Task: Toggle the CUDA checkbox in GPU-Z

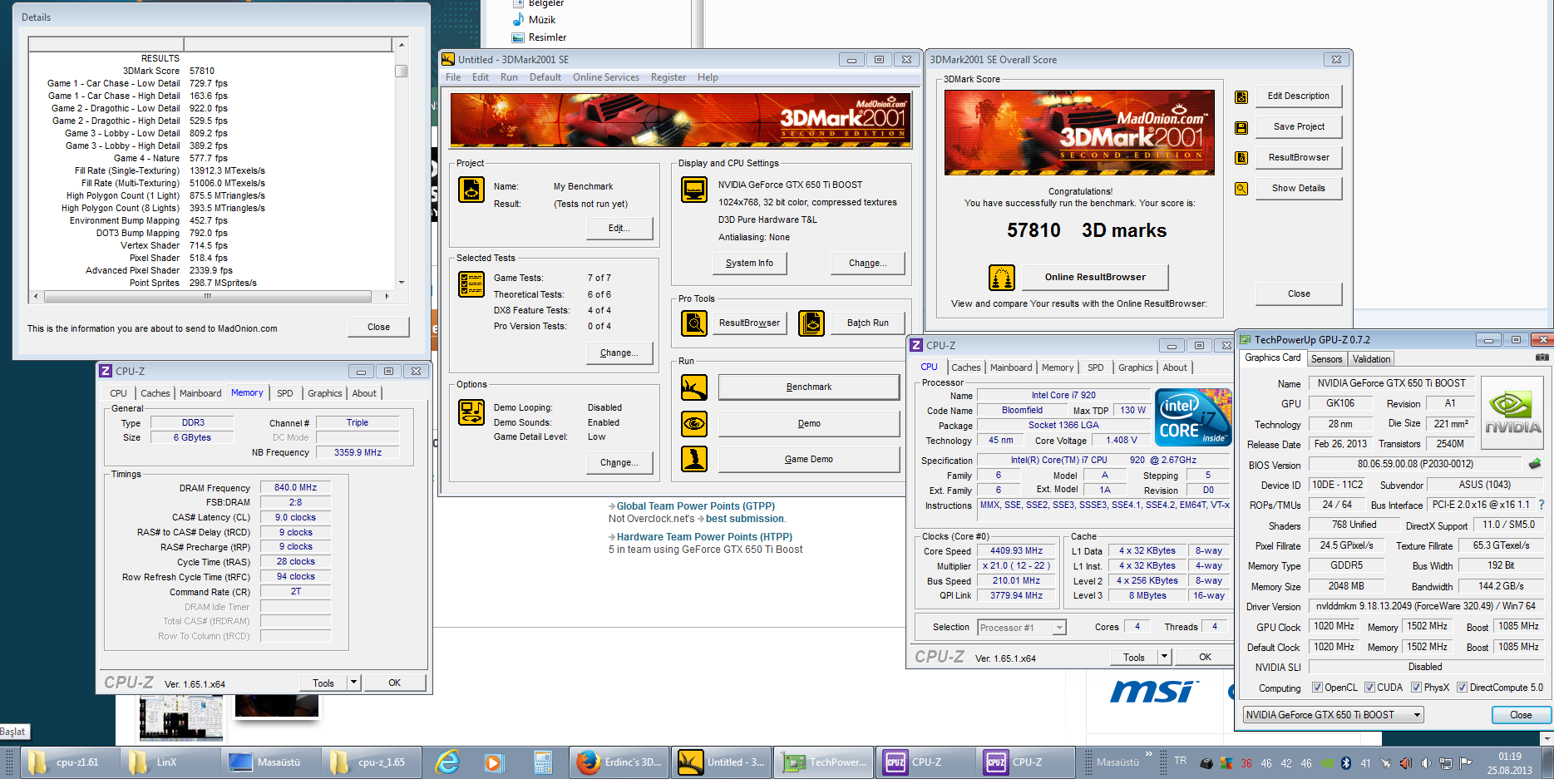Action: point(1369,688)
